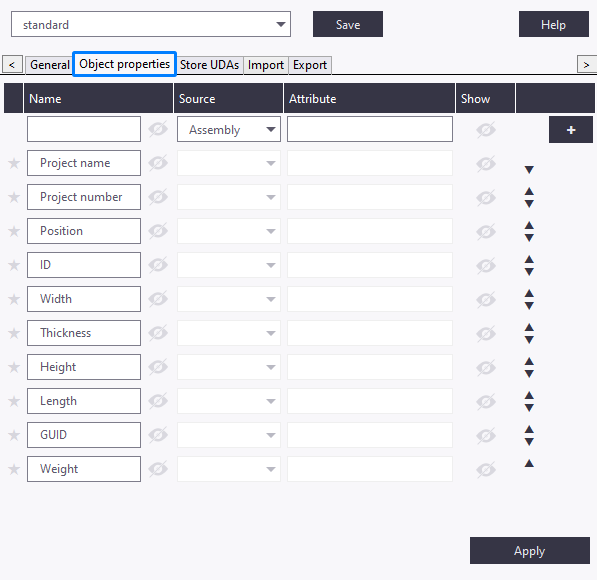Move Position row down
This screenshot has width=597, height=580.
(x=529, y=238)
